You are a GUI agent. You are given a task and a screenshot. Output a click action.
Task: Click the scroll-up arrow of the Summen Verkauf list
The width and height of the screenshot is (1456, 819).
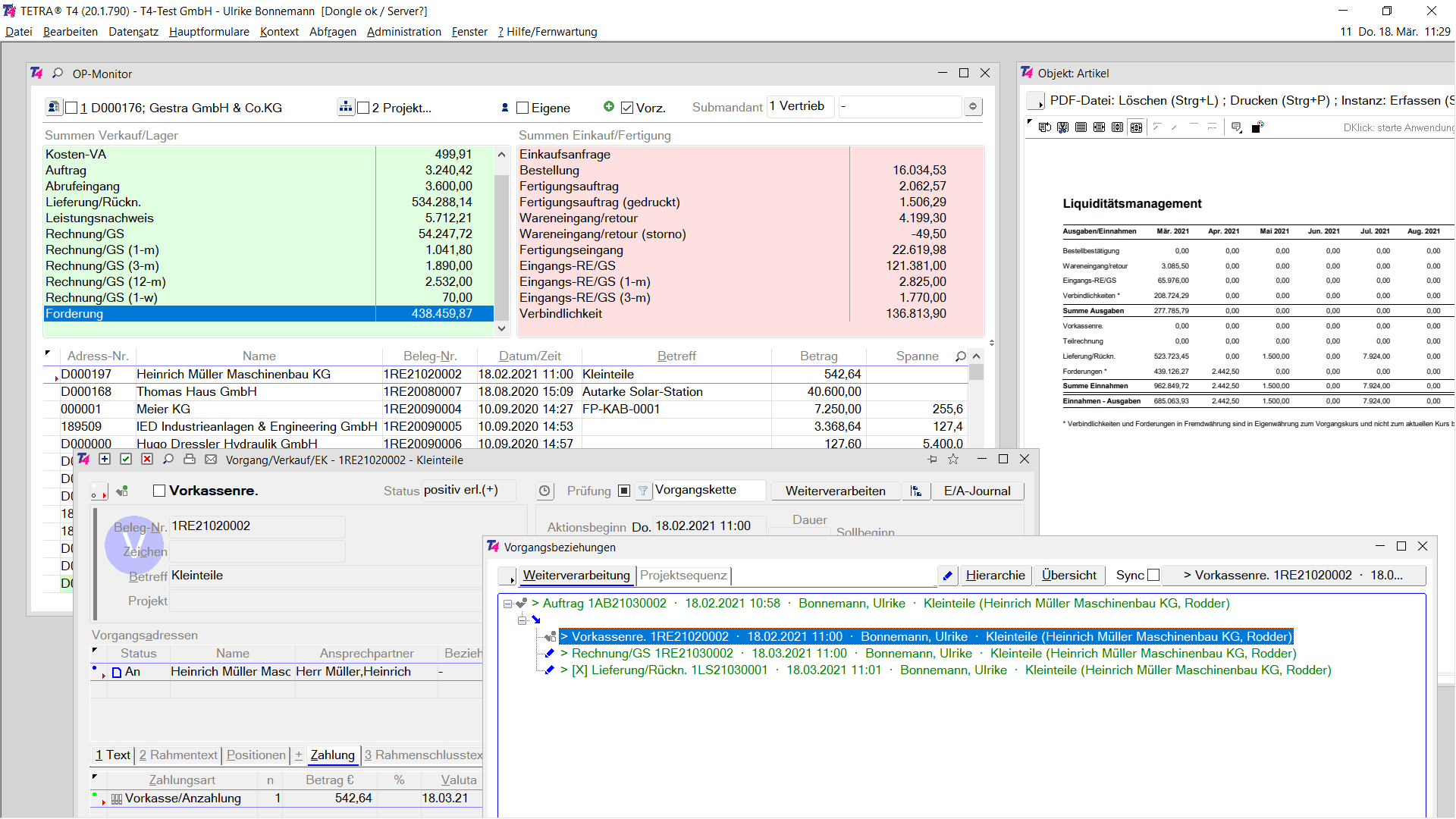[501, 154]
